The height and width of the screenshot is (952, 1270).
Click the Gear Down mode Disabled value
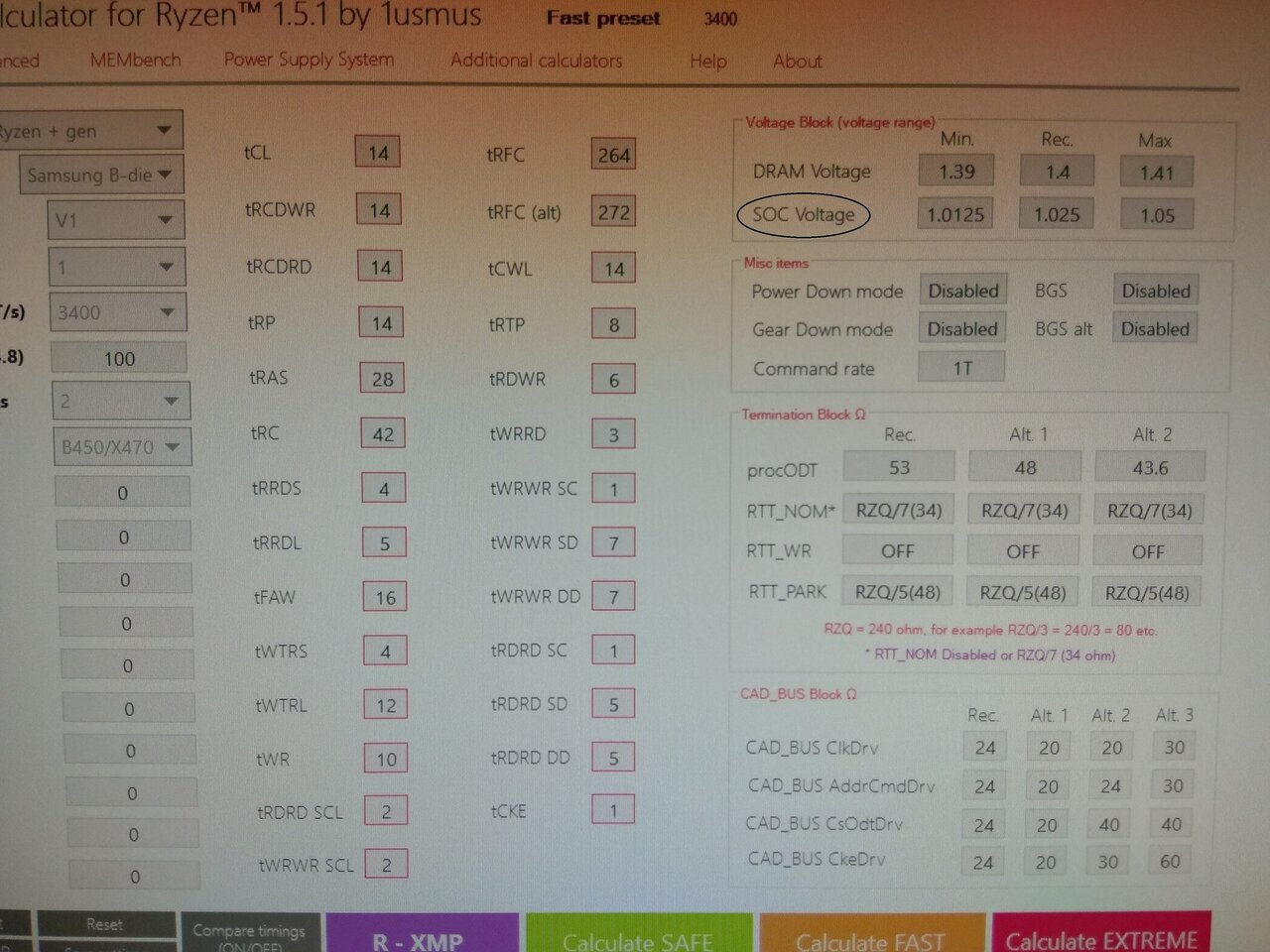962,328
